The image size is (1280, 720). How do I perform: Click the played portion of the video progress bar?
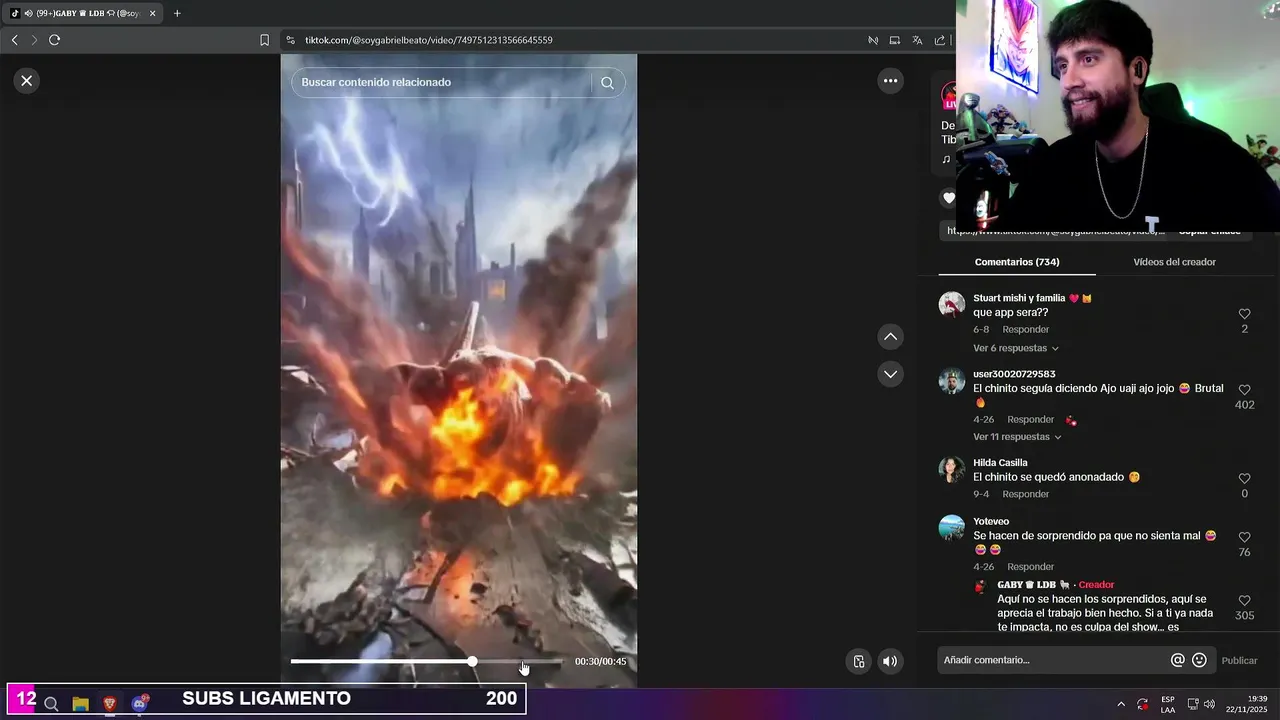click(x=381, y=661)
